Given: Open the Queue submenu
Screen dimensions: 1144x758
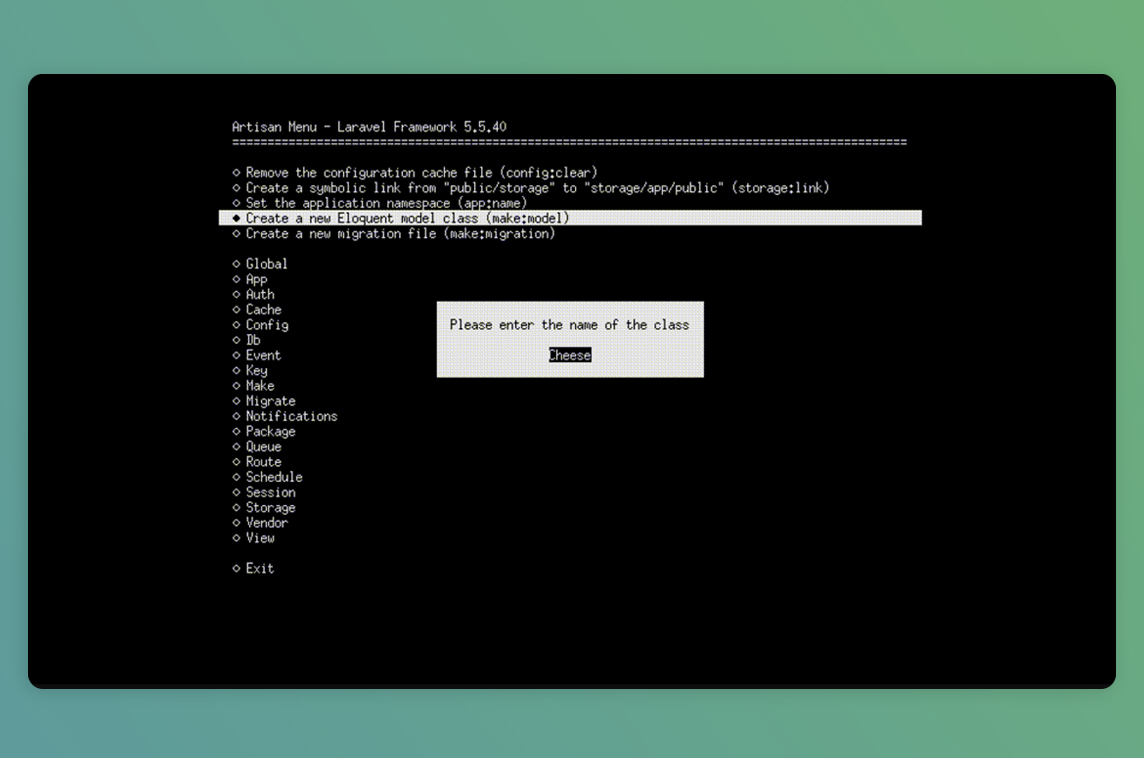Looking at the screenshot, I should [x=257, y=446].
